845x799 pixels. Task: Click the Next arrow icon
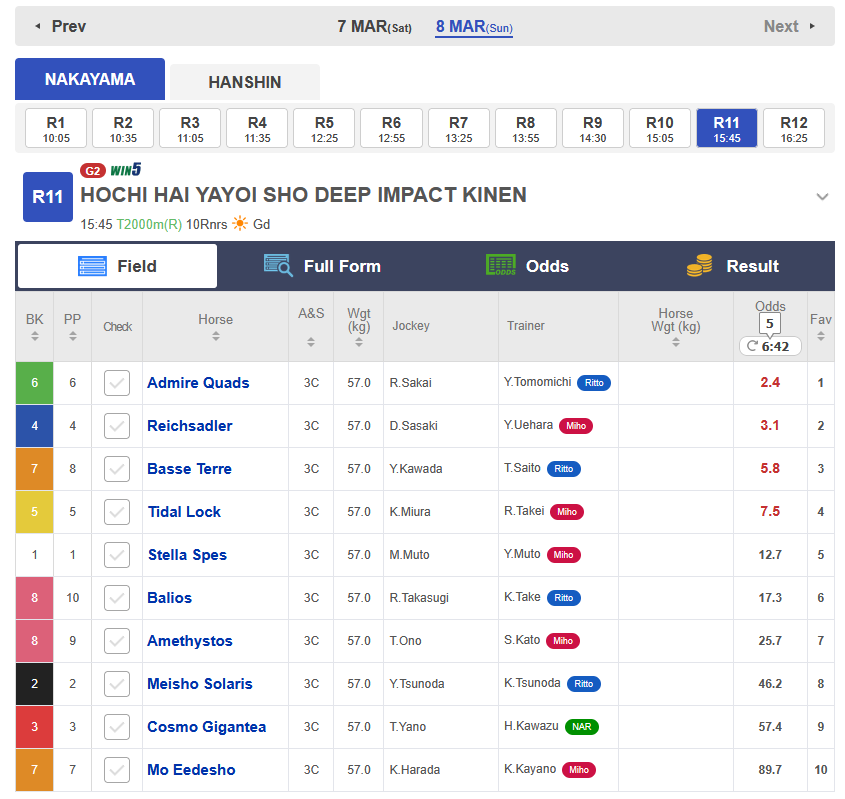pos(812,26)
